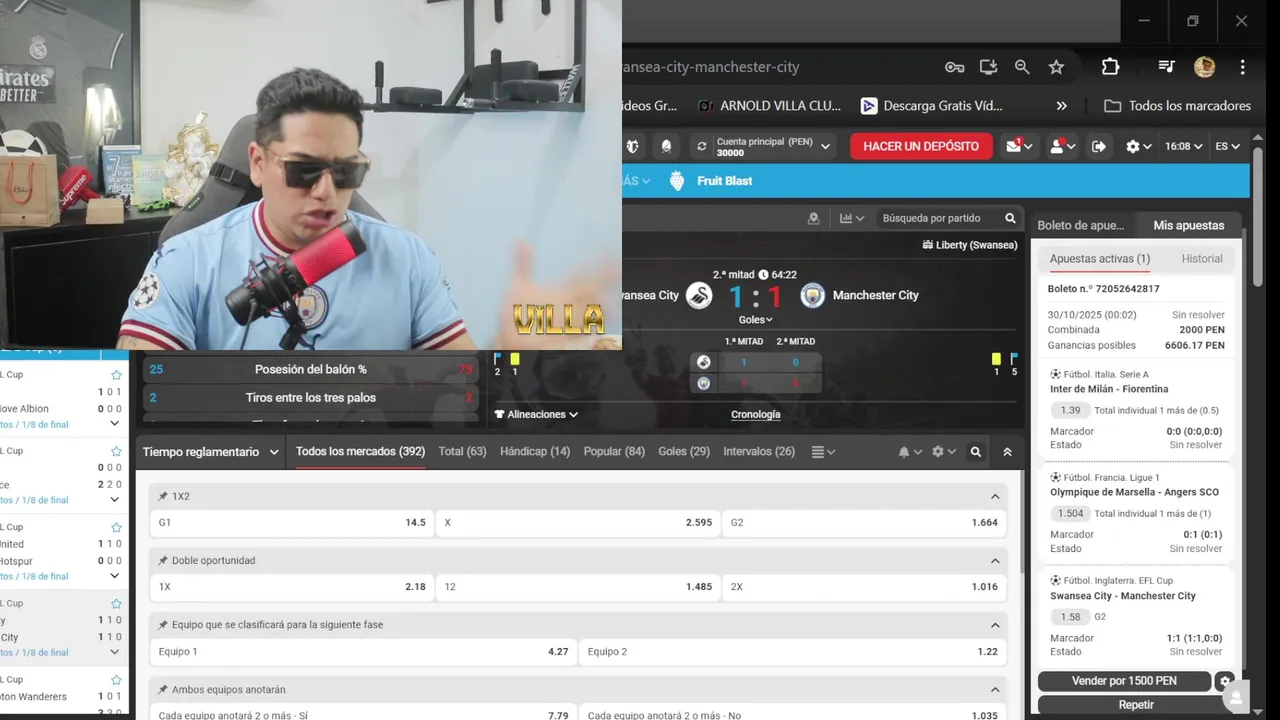This screenshot has width=1280, height=720.
Task: Select the Intervalos (26) tab
Action: [x=759, y=452]
